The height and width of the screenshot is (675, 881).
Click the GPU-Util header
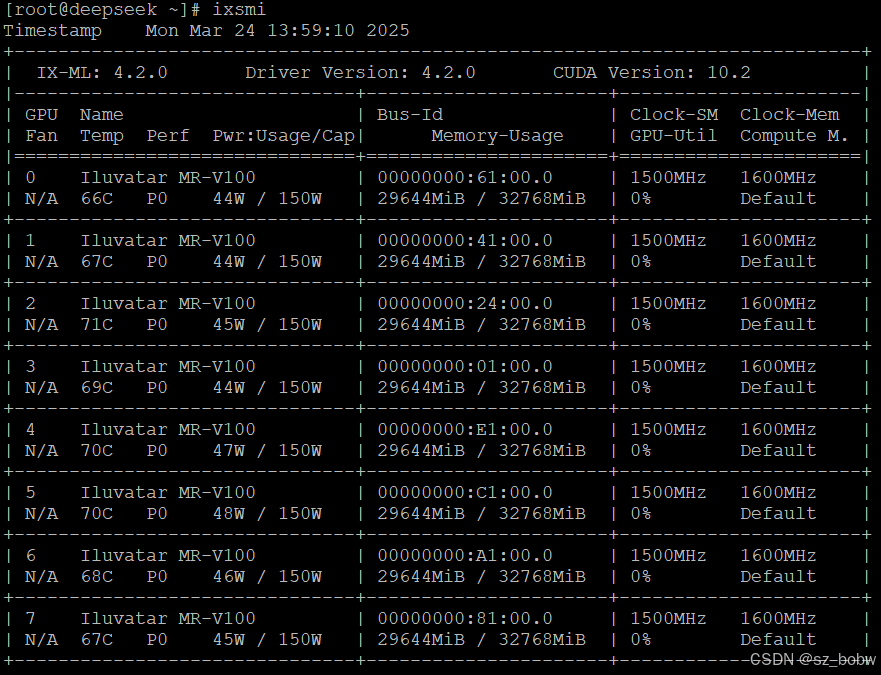point(674,136)
